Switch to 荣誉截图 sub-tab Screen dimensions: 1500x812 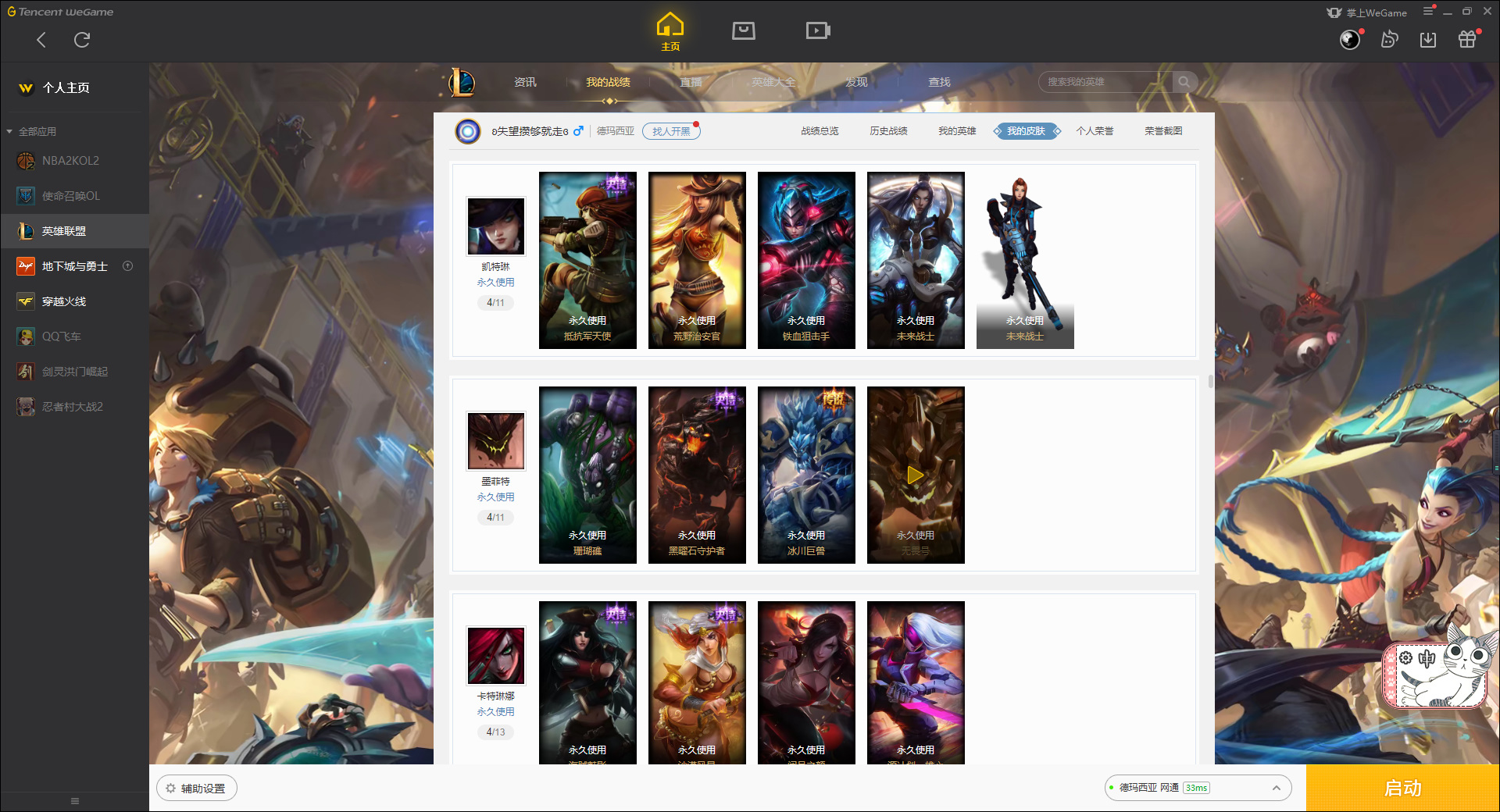[x=1163, y=131]
